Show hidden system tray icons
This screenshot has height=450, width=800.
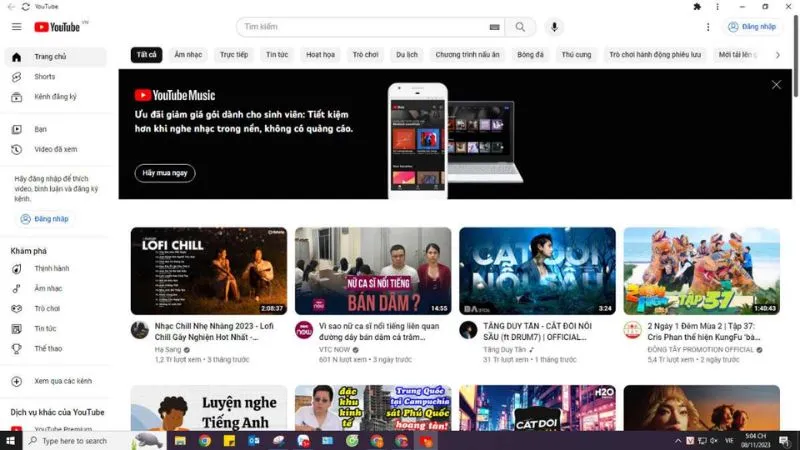coord(678,441)
